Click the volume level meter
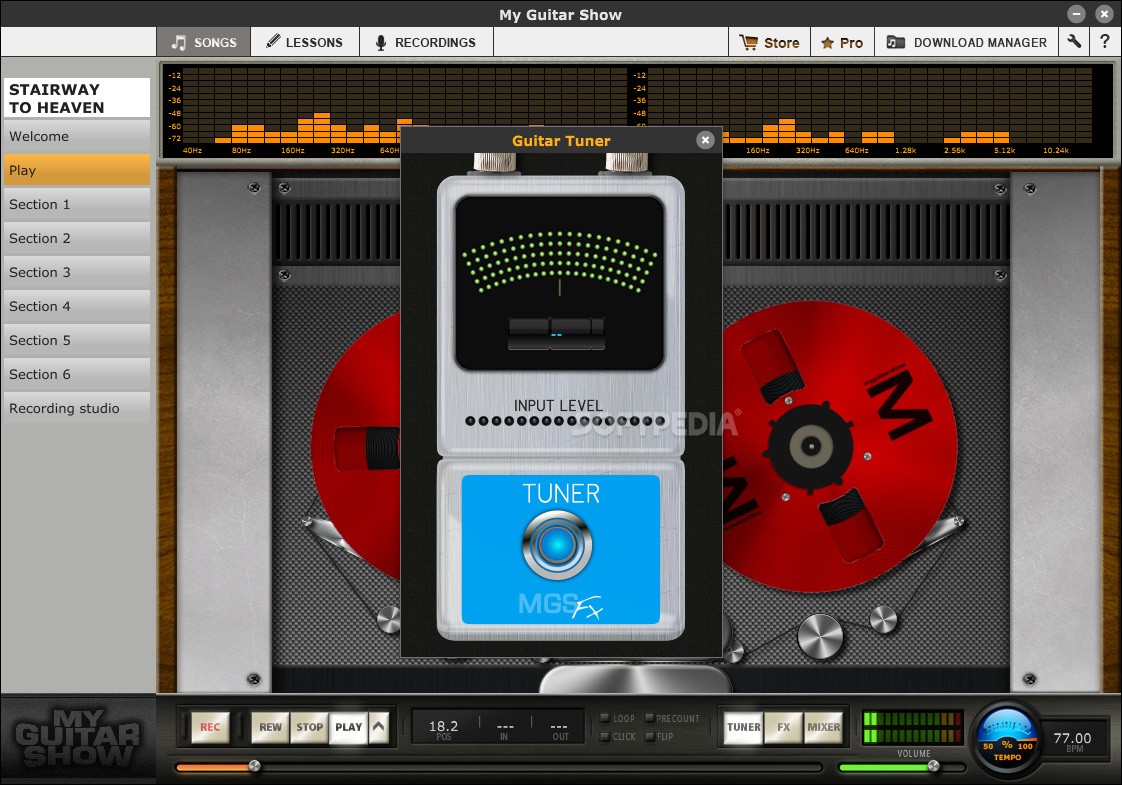Screen dimensions: 1122x785 point(912,727)
